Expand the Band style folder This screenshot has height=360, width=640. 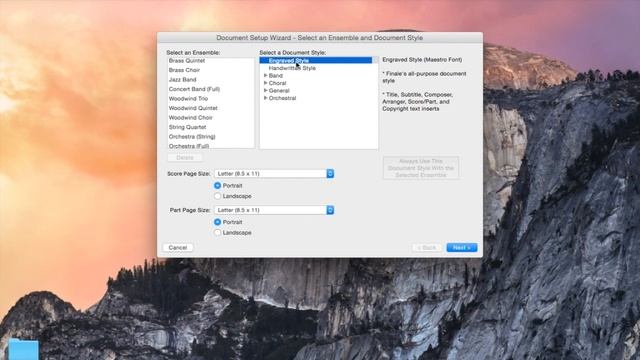(x=265, y=76)
